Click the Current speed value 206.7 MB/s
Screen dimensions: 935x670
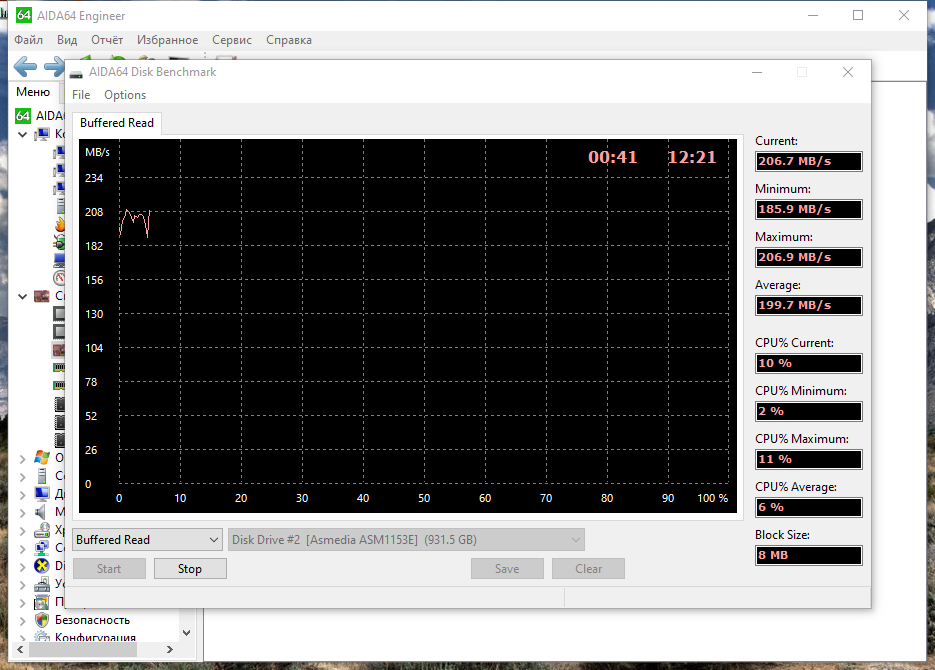click(x=808, y=161)
